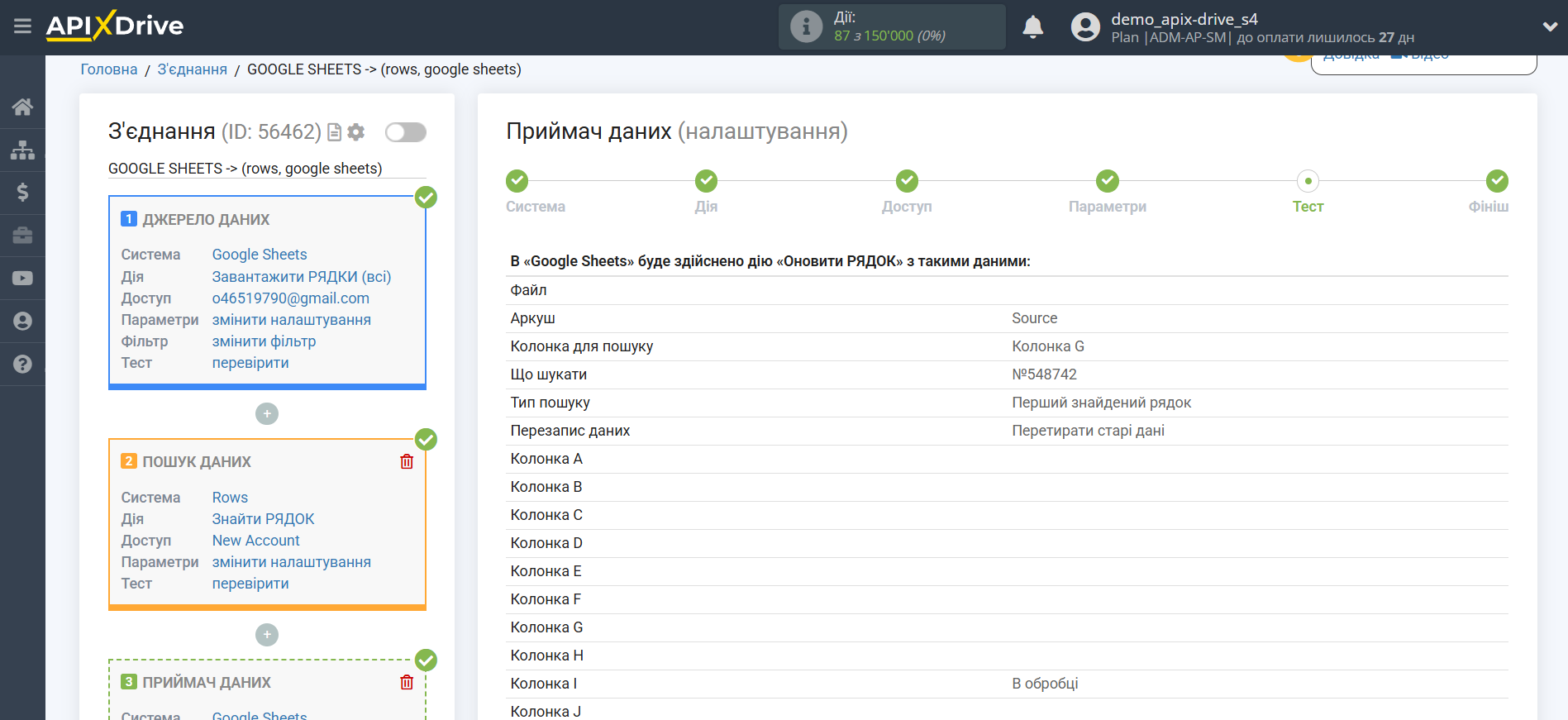Open the notifications bell
The width and height of the screenshot is (1568, 720).
tap(1032, 27)
